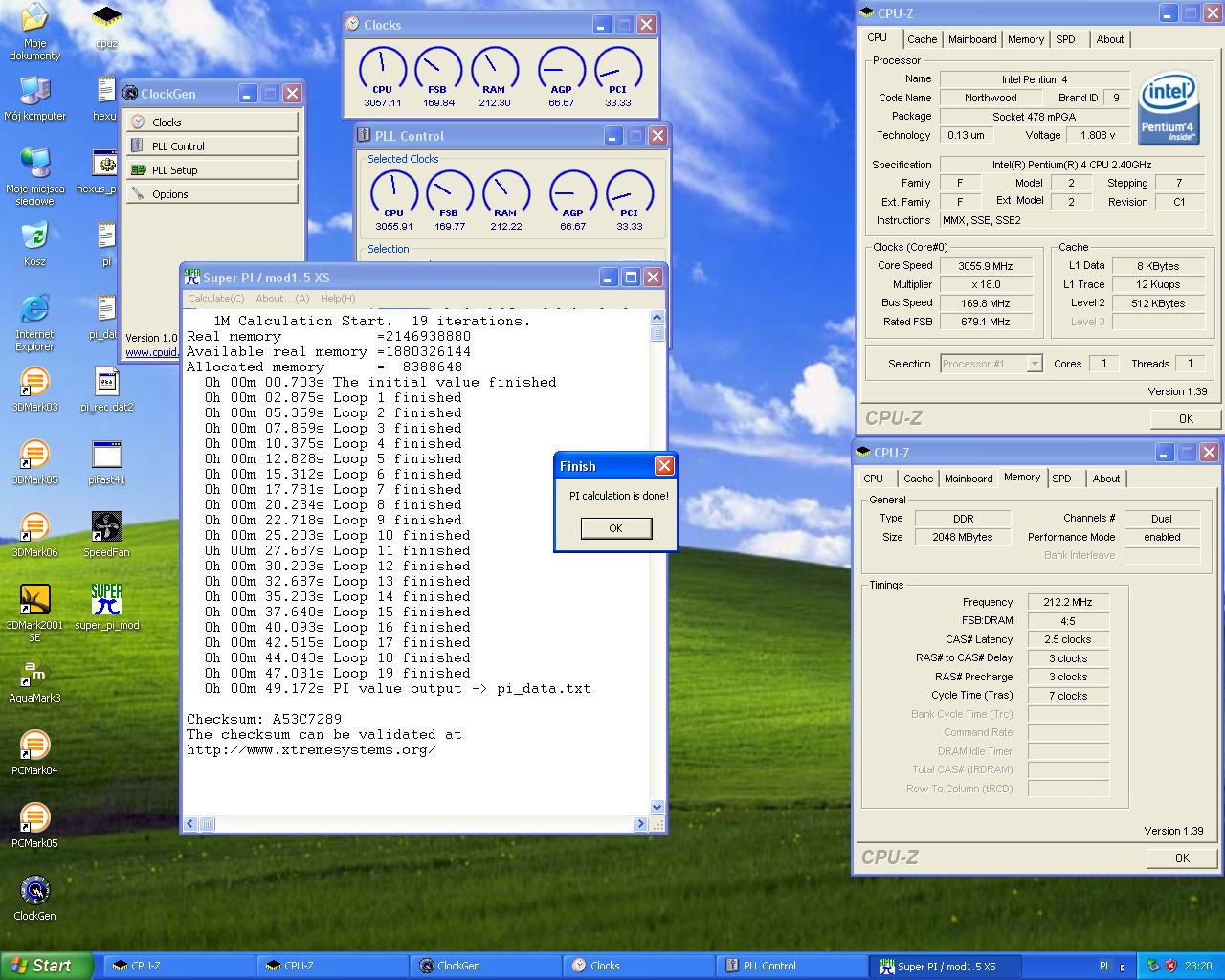Launch SpeedFan desktop shortcut
Image resolution: width=1225 pixels, height=980 pixels.
(107, 535)
